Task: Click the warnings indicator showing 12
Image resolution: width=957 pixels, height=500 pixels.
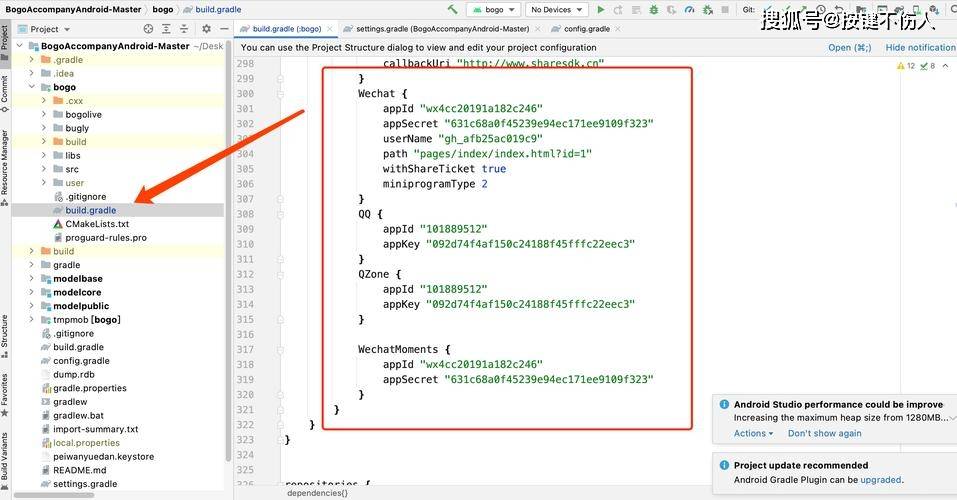Action: (x=906, y=66)
